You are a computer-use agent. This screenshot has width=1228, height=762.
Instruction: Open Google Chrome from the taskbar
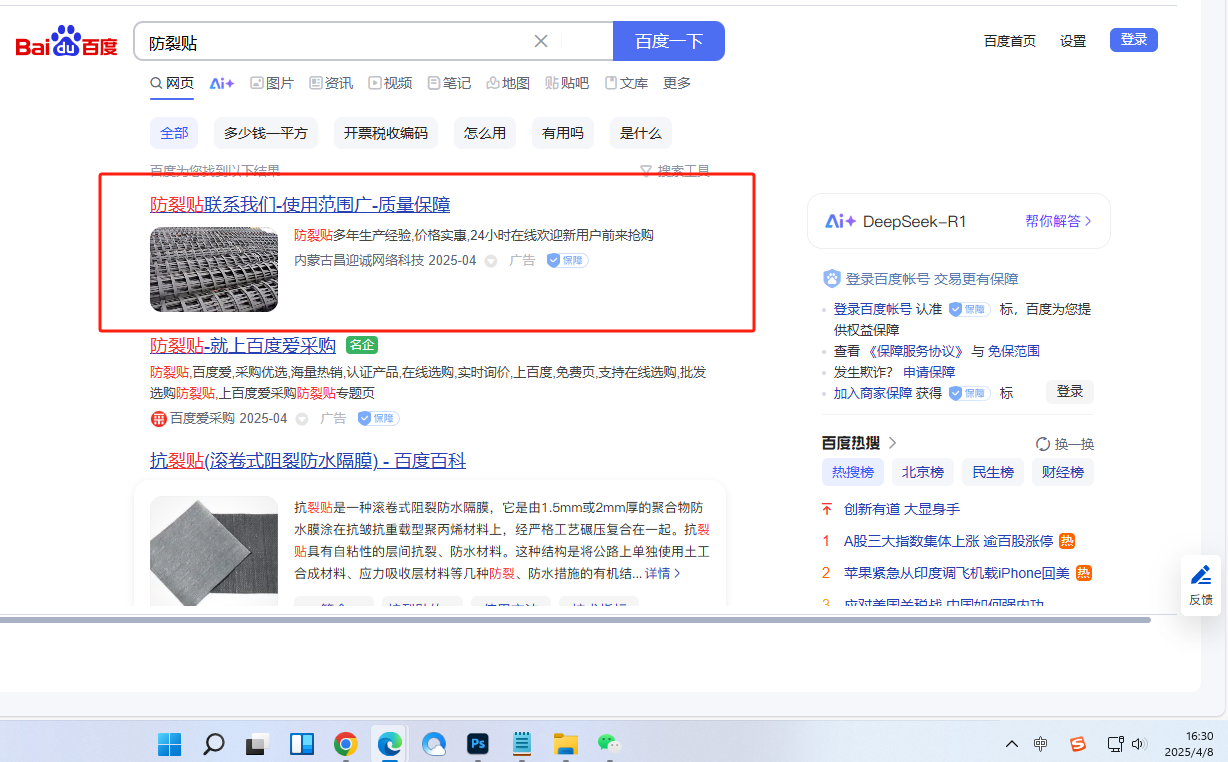[x=345, y=744]
